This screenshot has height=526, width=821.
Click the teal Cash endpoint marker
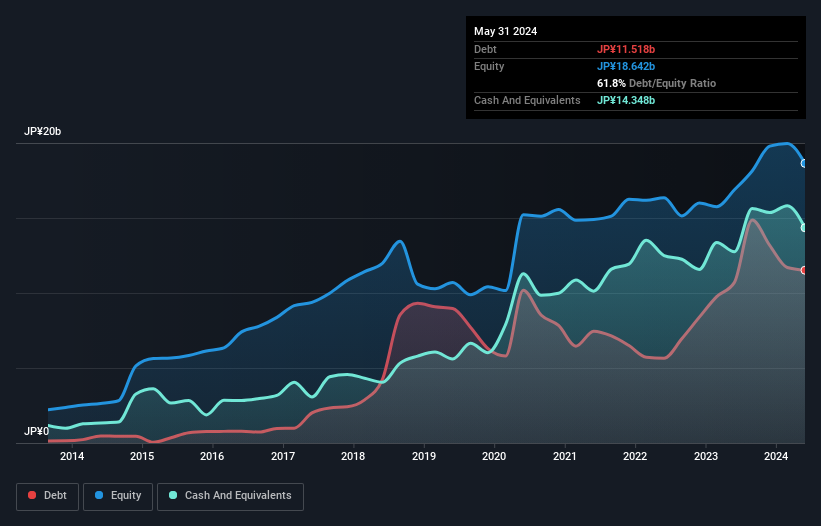(x=804, y=228)
